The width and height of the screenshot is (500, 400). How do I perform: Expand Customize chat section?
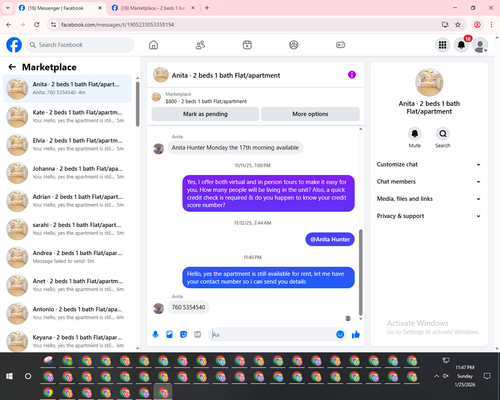[429, 164]
